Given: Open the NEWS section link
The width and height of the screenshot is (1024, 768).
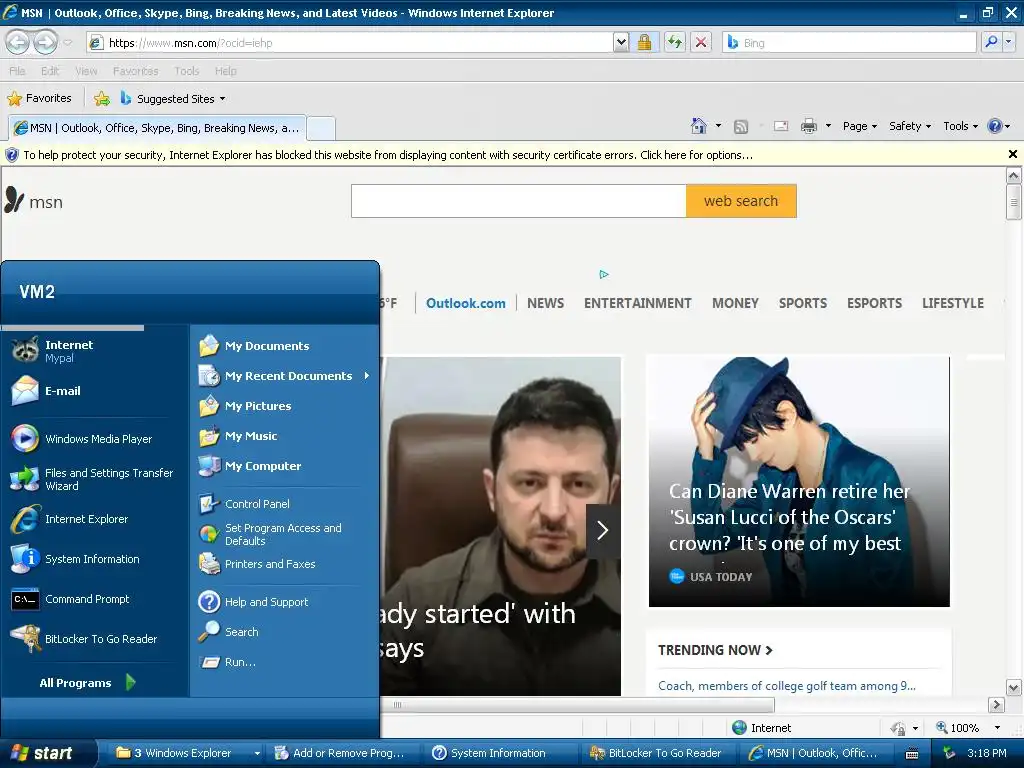Looking at the screenshot, I should pyautogui.click(x=545, y=303).
